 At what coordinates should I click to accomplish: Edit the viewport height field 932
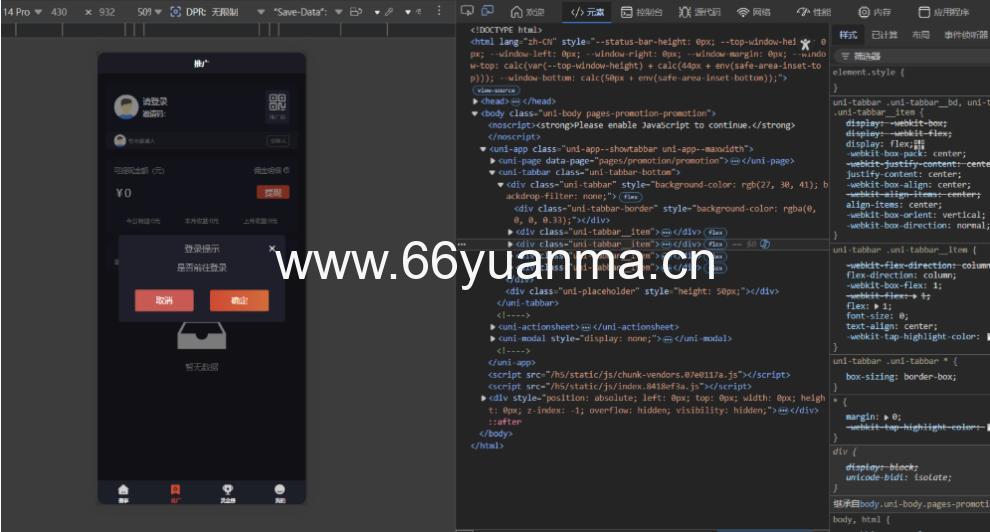(107, 12)
